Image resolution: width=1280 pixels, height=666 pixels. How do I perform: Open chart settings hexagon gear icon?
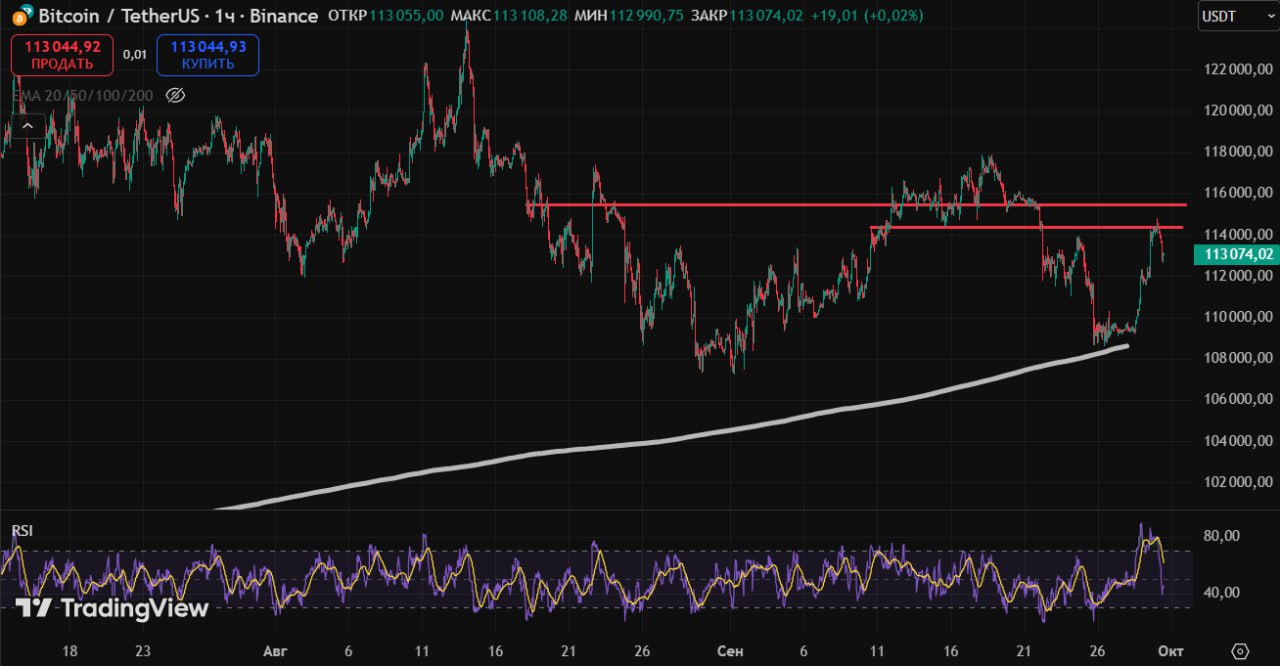point(1240,651)
